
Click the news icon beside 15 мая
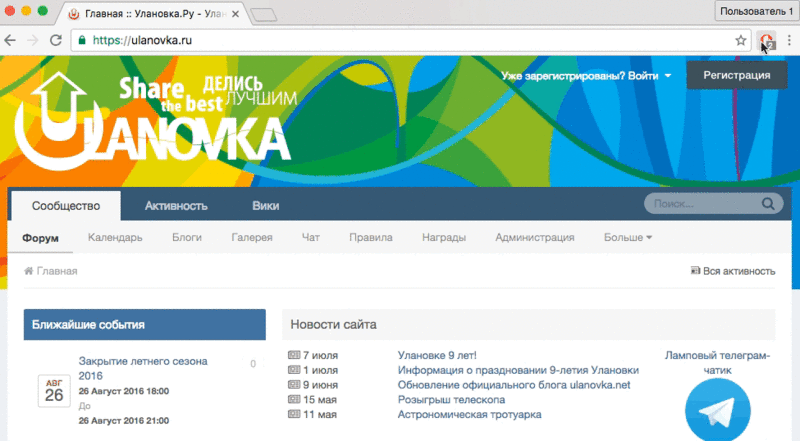click(294, 399)
